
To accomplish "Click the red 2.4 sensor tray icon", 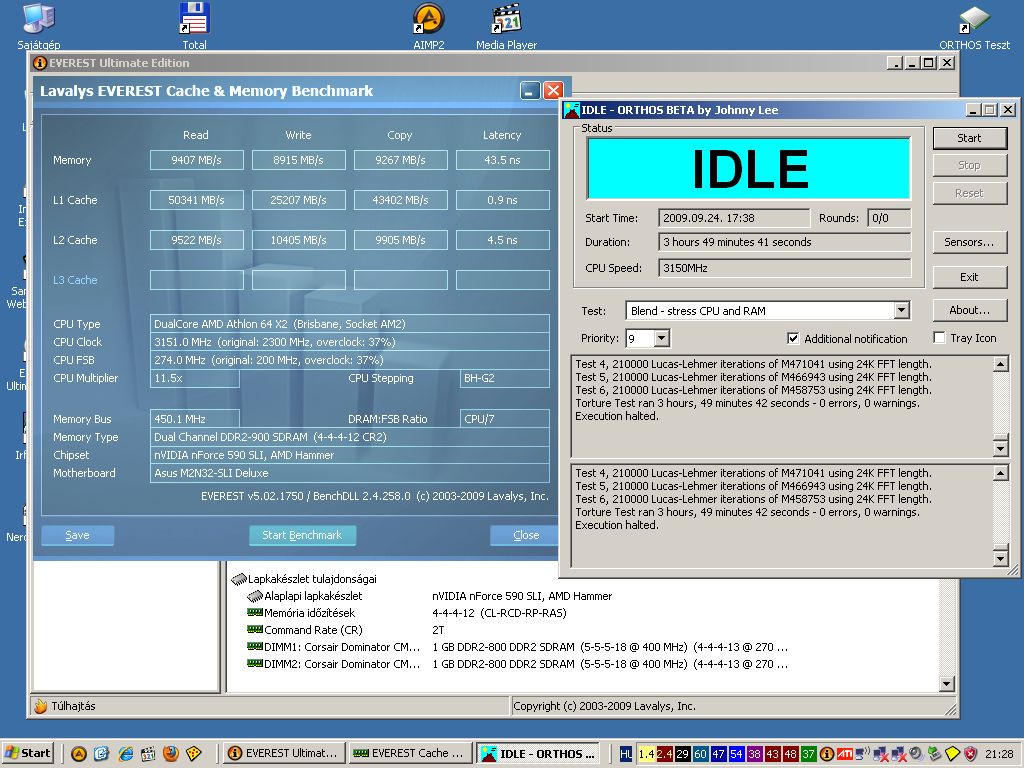I will 665,754.
